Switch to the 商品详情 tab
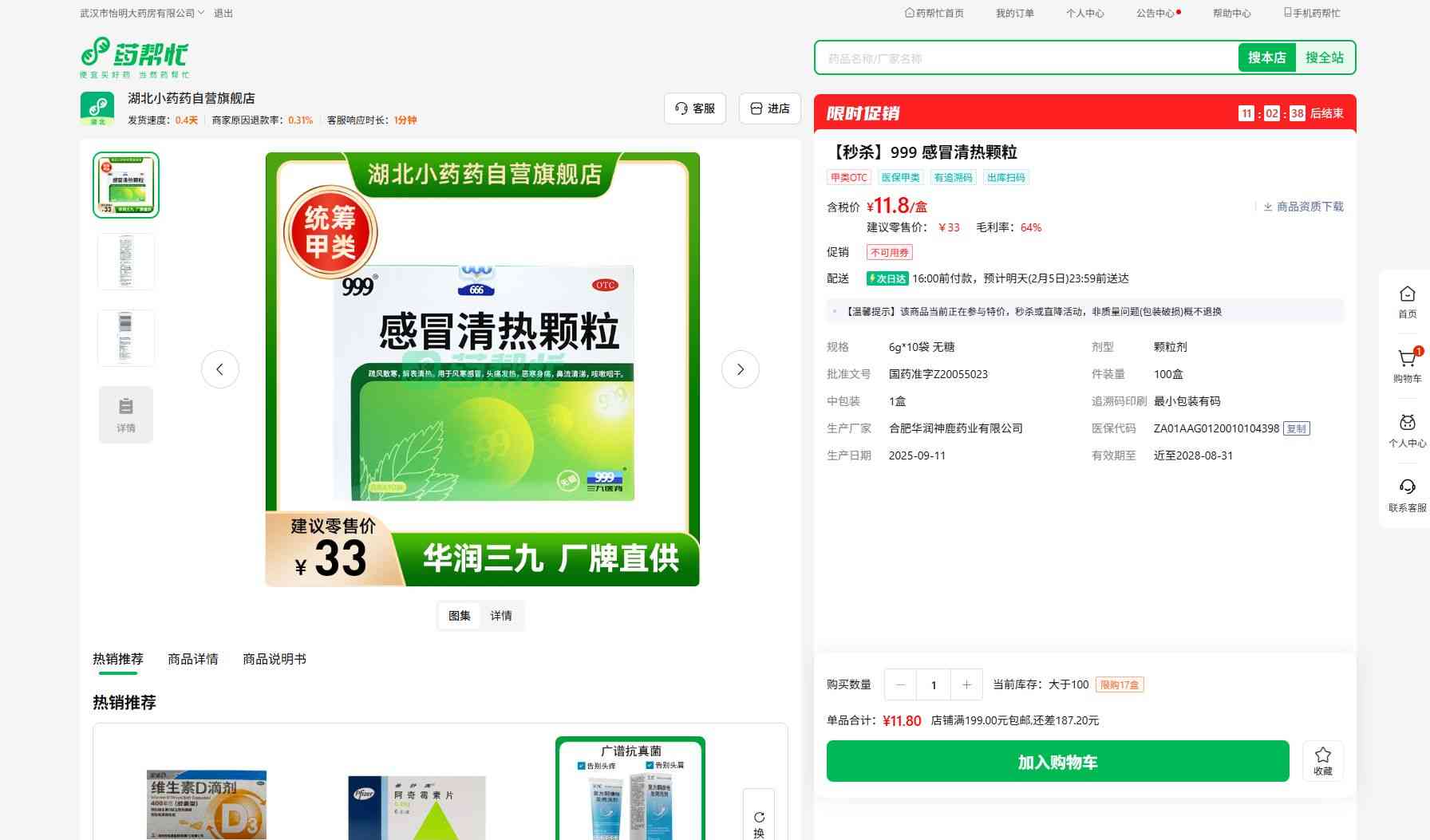The width and height of the screenshot is (1430, 840). [192, 659]
